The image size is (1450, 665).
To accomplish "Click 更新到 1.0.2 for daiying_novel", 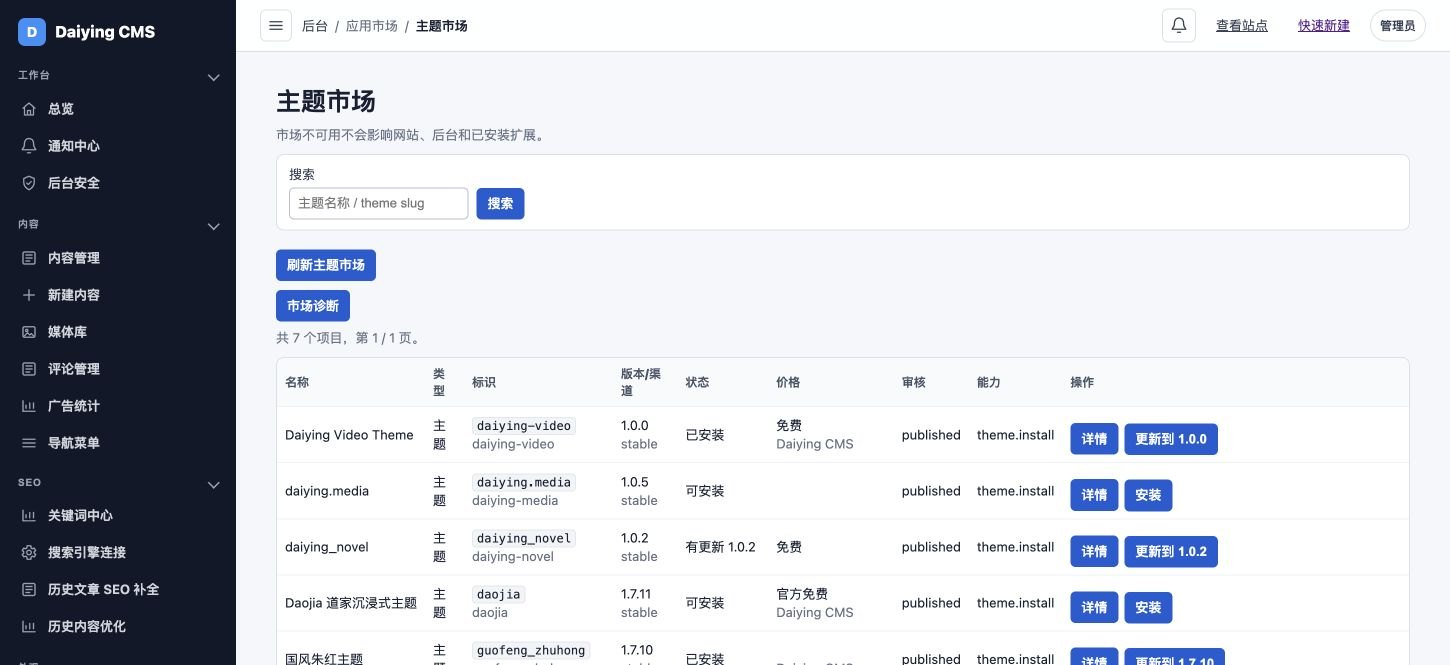I will coord(1171,551).
